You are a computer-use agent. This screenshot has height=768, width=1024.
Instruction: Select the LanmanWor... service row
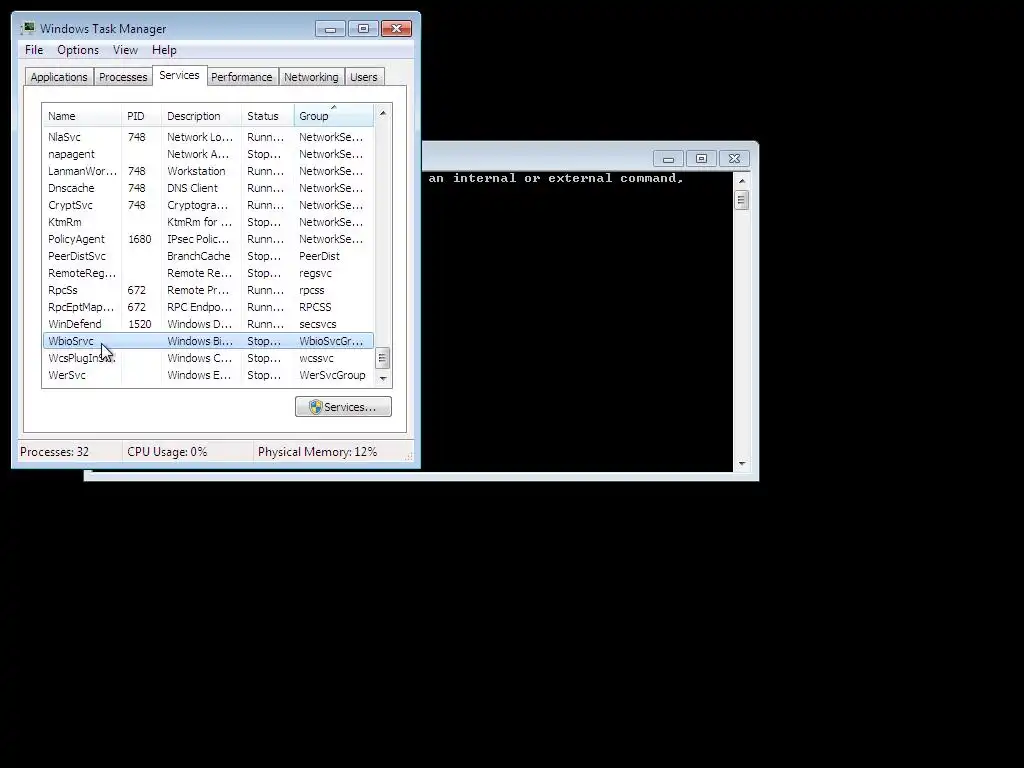tap(208, 171)
